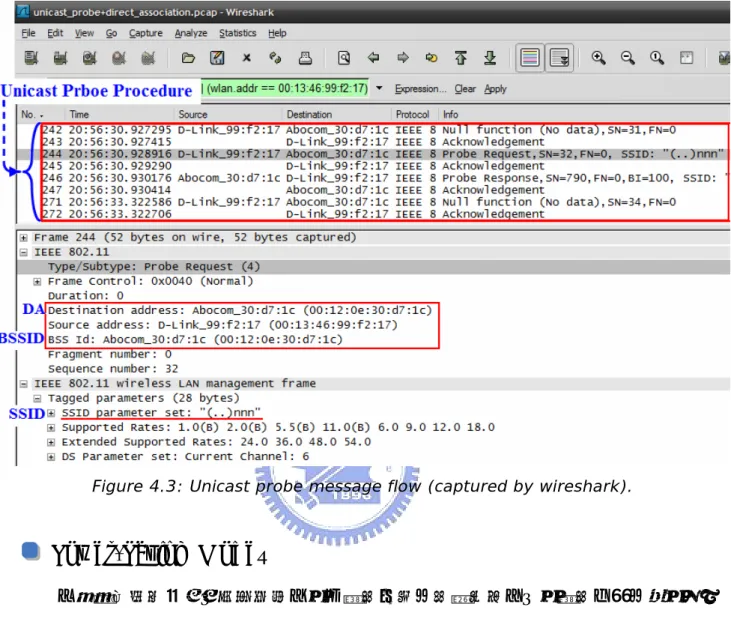This screenshot has height=619, width=731.
Task: Zoom in toolbar magnifier icon
Action: (599, 58)
